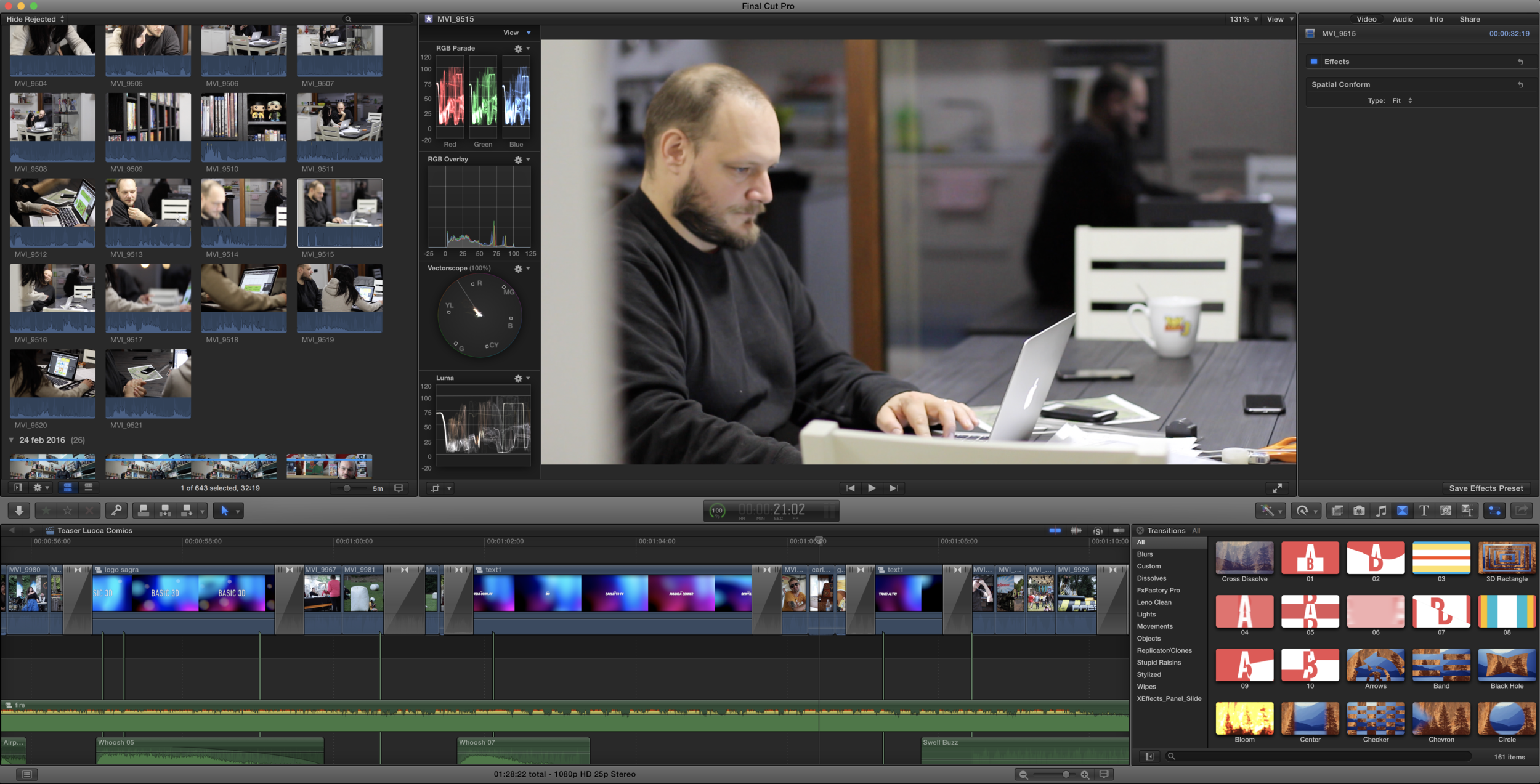Switch to the Audio inspector tab
Image resolution: width=1540 pixels, height=784 pixels.
pos(1403,19)
